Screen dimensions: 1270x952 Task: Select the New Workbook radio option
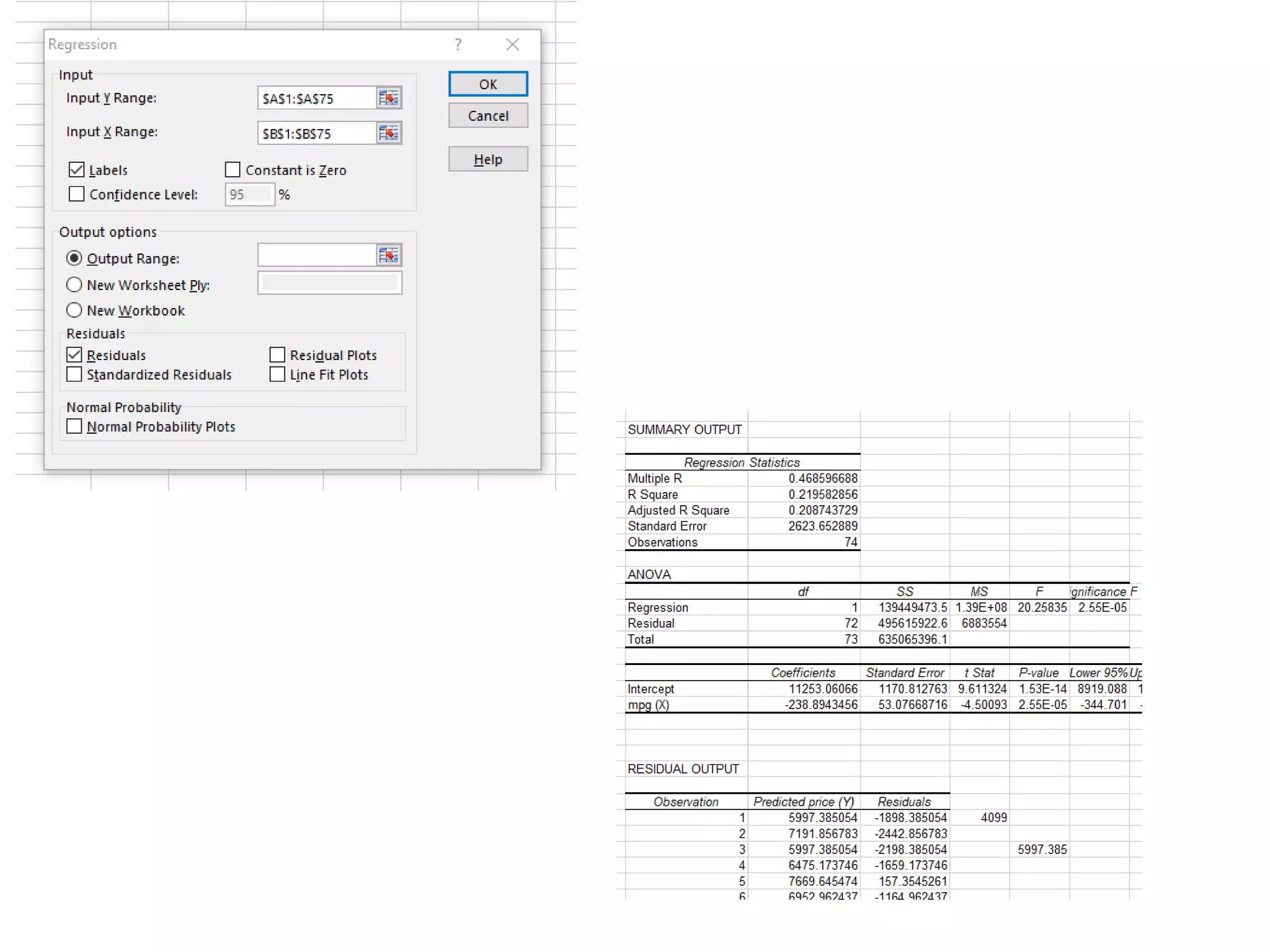tap(74, 310)
